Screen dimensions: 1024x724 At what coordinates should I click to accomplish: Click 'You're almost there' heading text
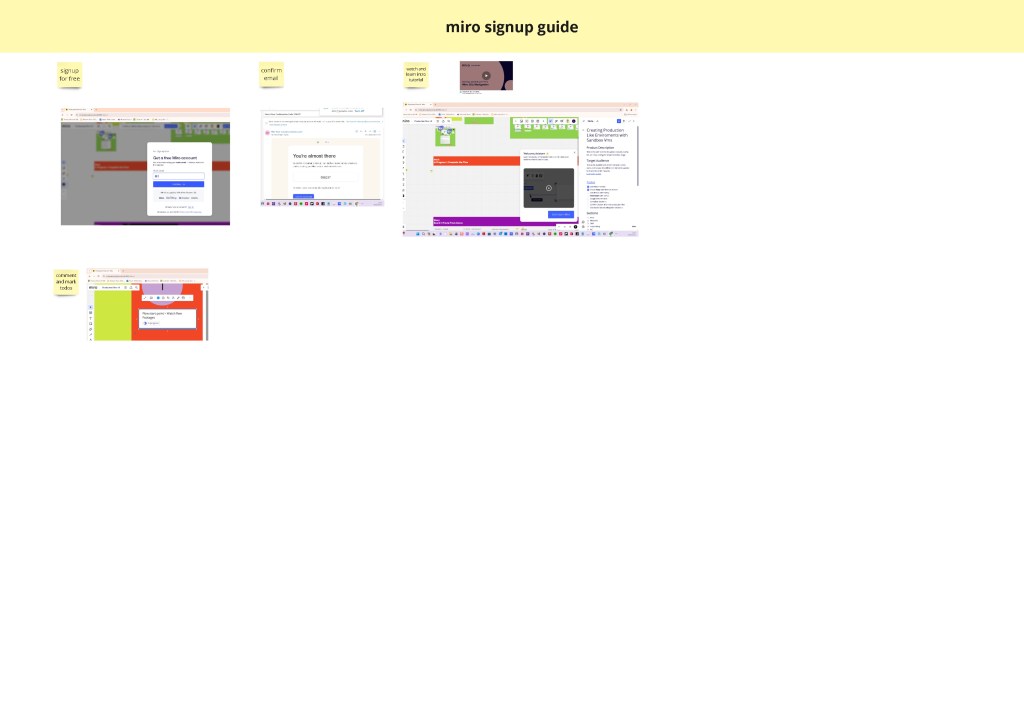(x=314, y=156)
